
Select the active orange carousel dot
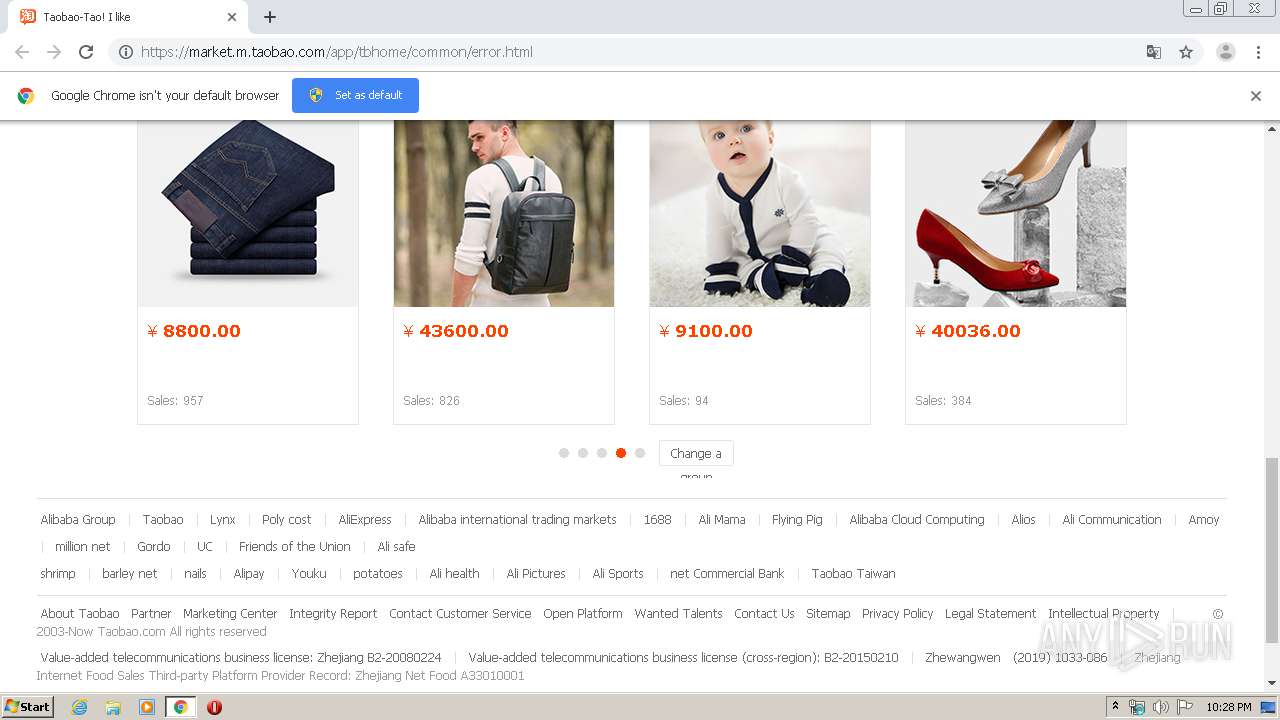(x=621, y=453)
